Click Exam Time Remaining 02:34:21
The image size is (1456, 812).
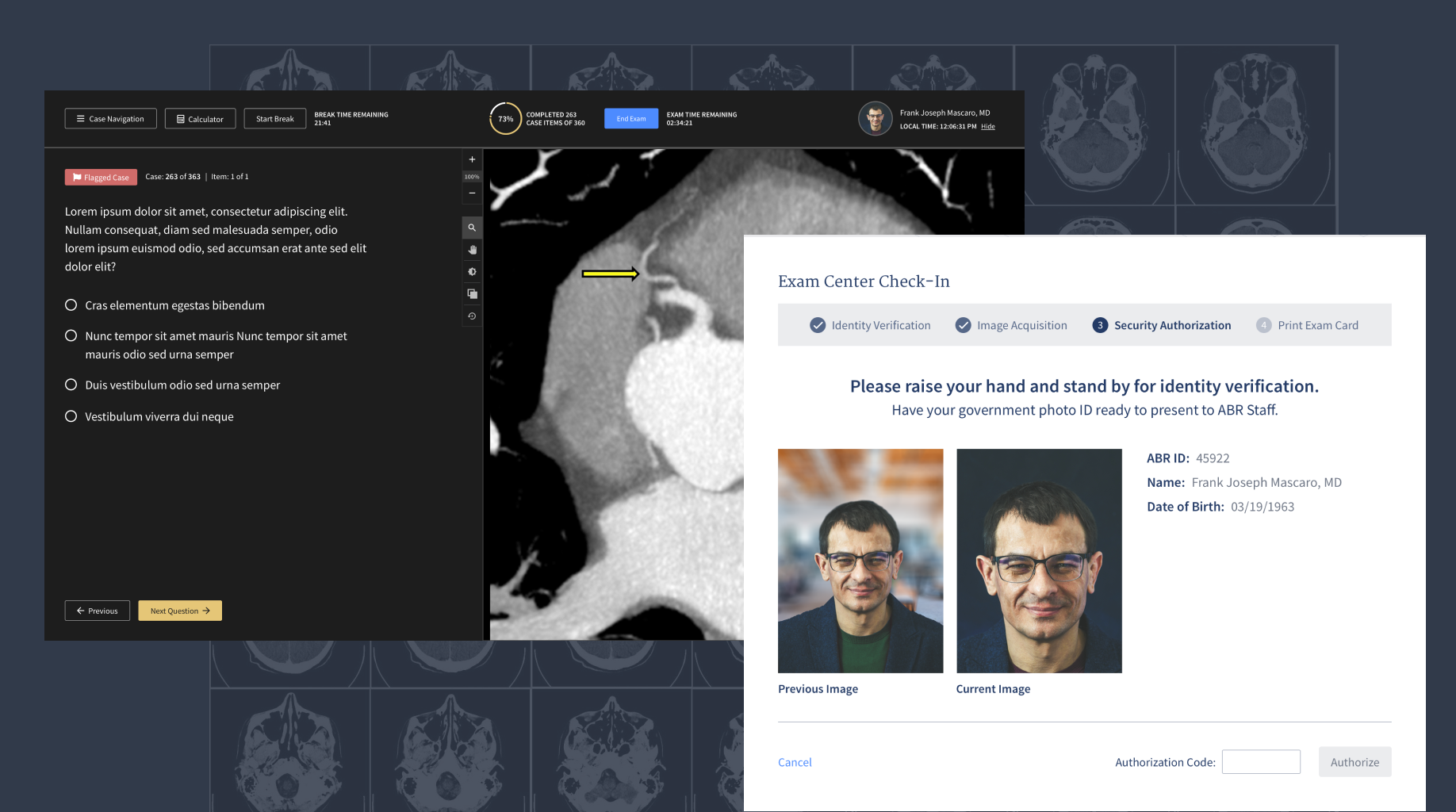tap(702, 119)
